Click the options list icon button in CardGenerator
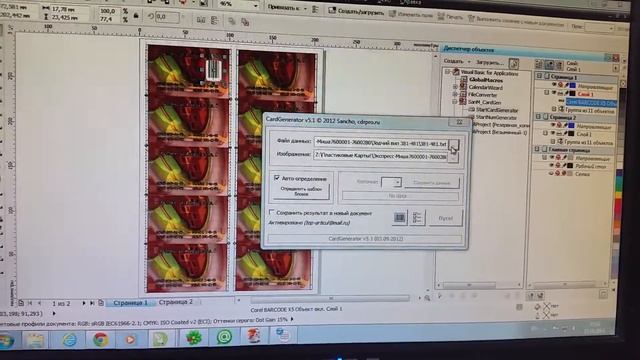 click(x=417, y=218)
